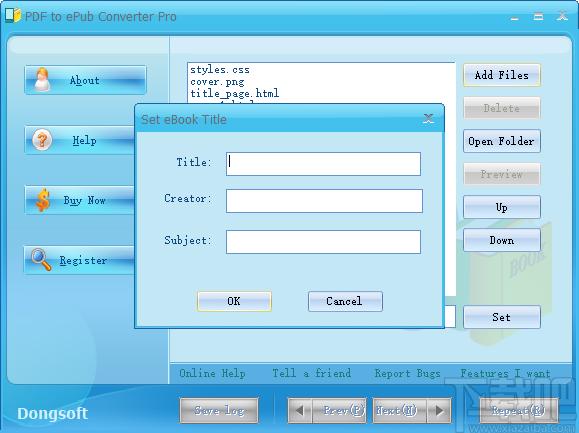The width and height of the screenshot is (579, 433).
Task: Open the Help button label
Action: pos(85,140)
